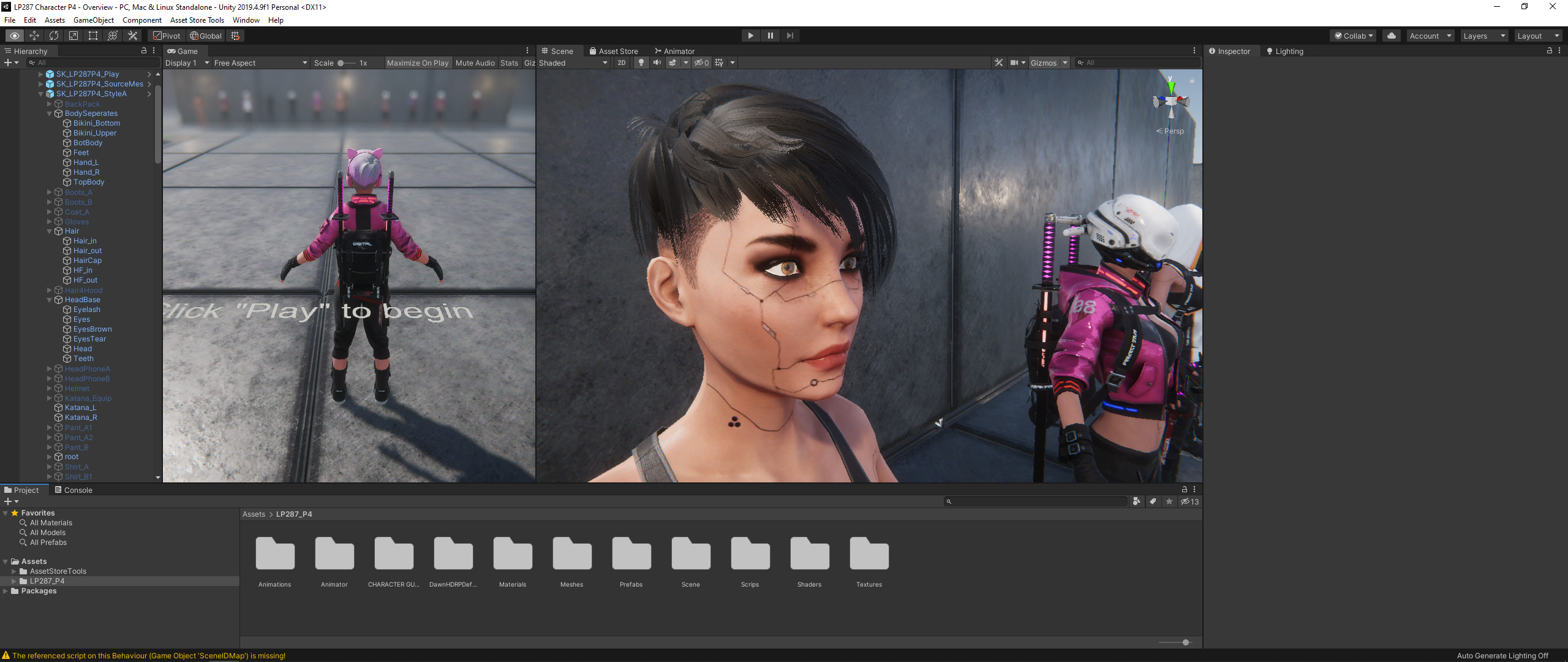
Task: Toggle Mute Audio in Game view
Action: pyautogui.click(x=475, y=63)
